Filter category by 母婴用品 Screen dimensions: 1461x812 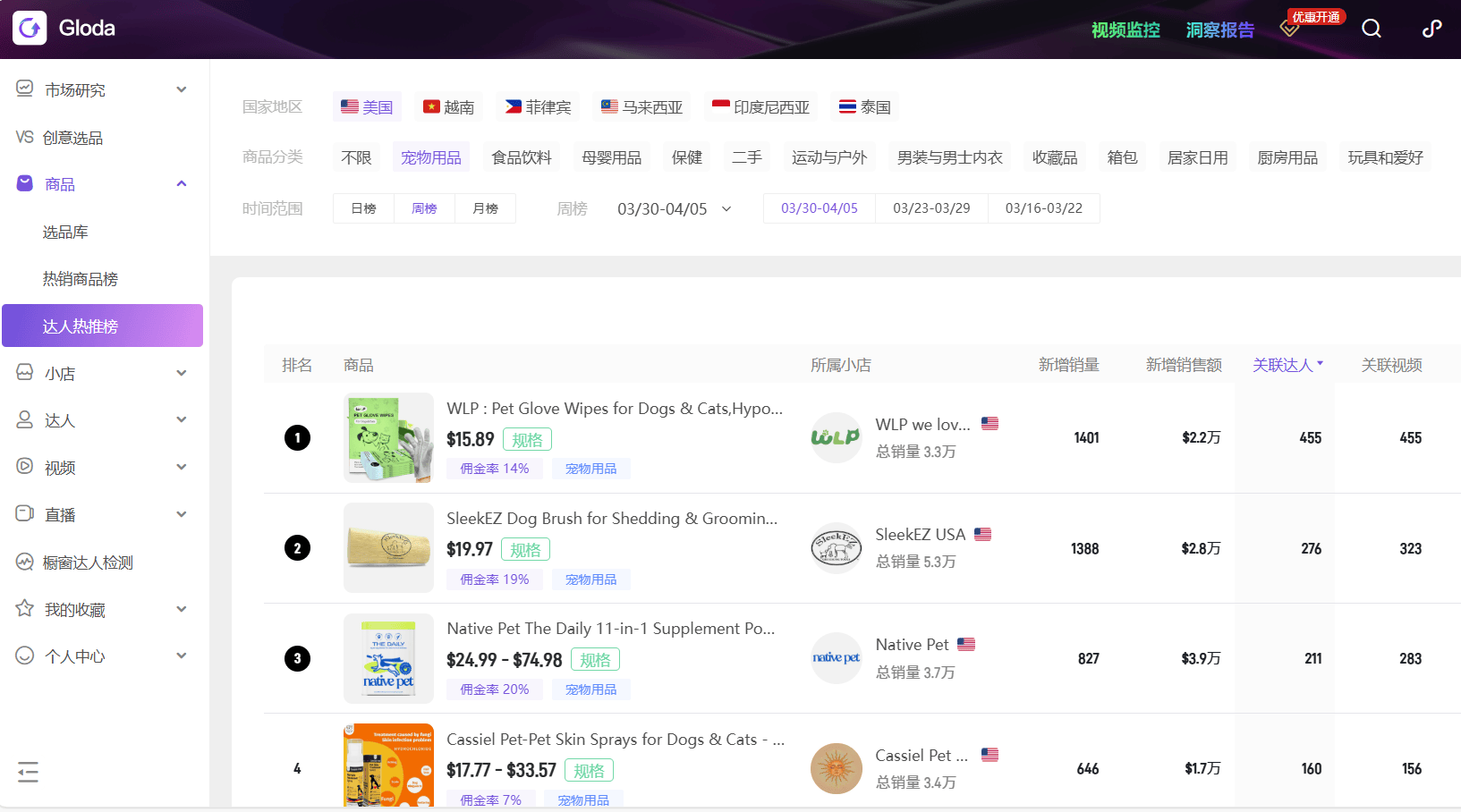[x=611, y=157]
